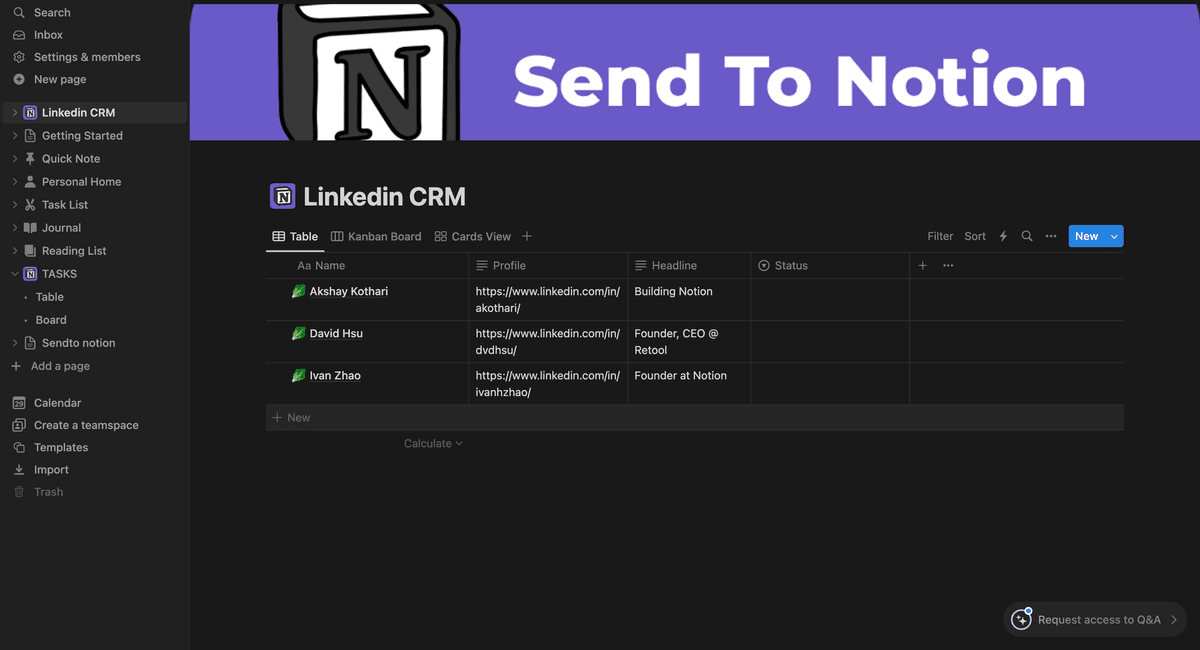Expand the Getting Started page
The width and height of the screenshot is (1200, 650).
coord(14,136)
